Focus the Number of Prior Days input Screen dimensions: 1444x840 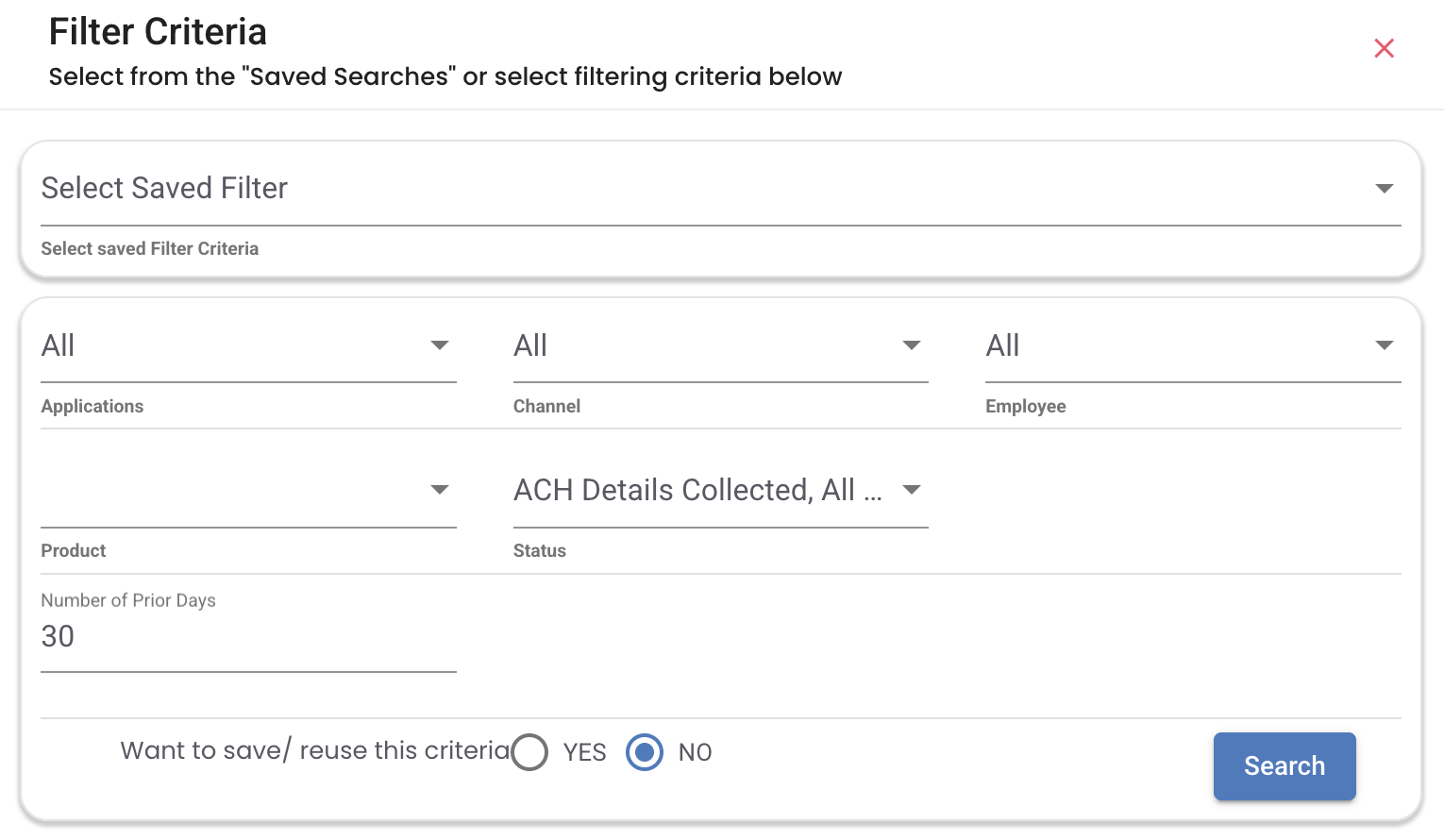pyautogui.click(x=247, y=637)
